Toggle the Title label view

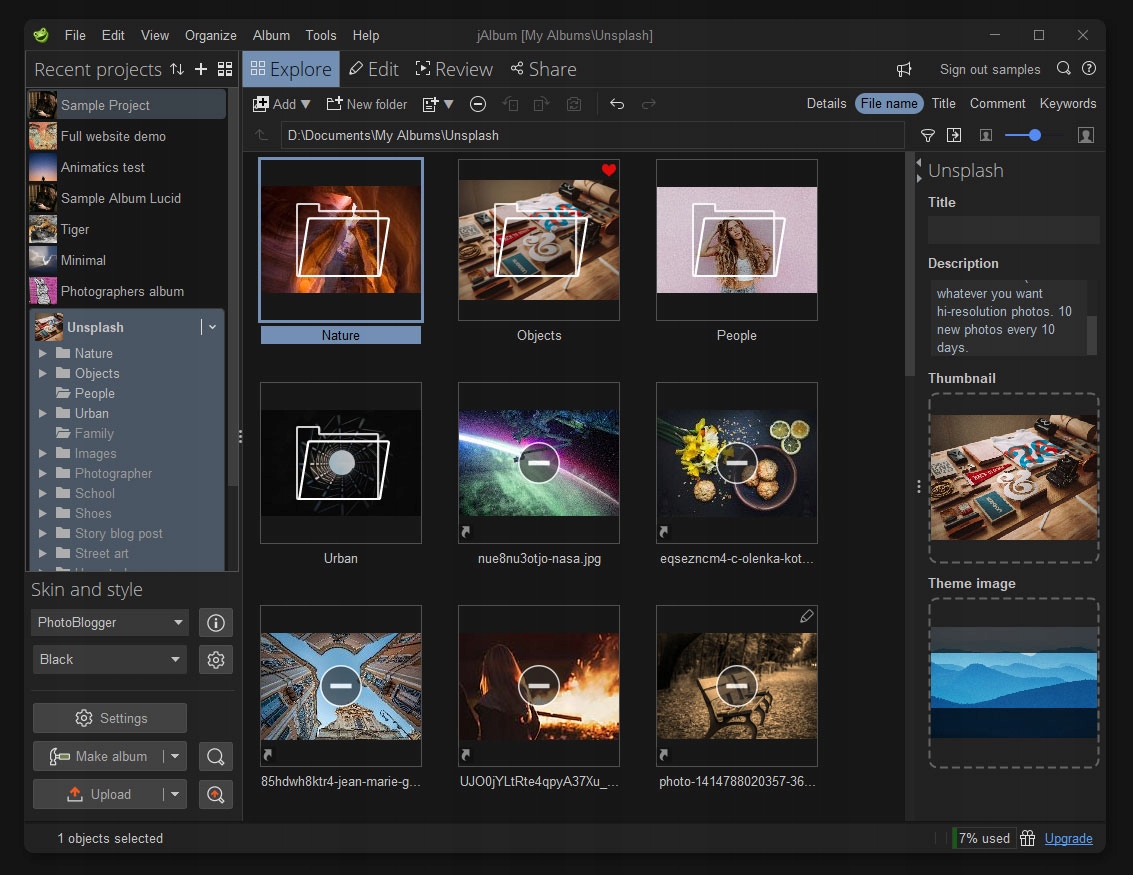coord(943,103)
